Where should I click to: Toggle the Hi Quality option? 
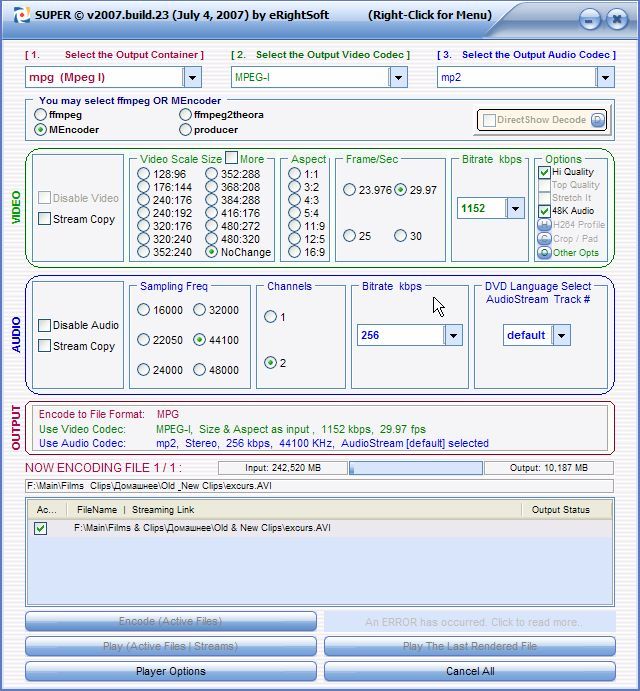click(x=544, y=172)
